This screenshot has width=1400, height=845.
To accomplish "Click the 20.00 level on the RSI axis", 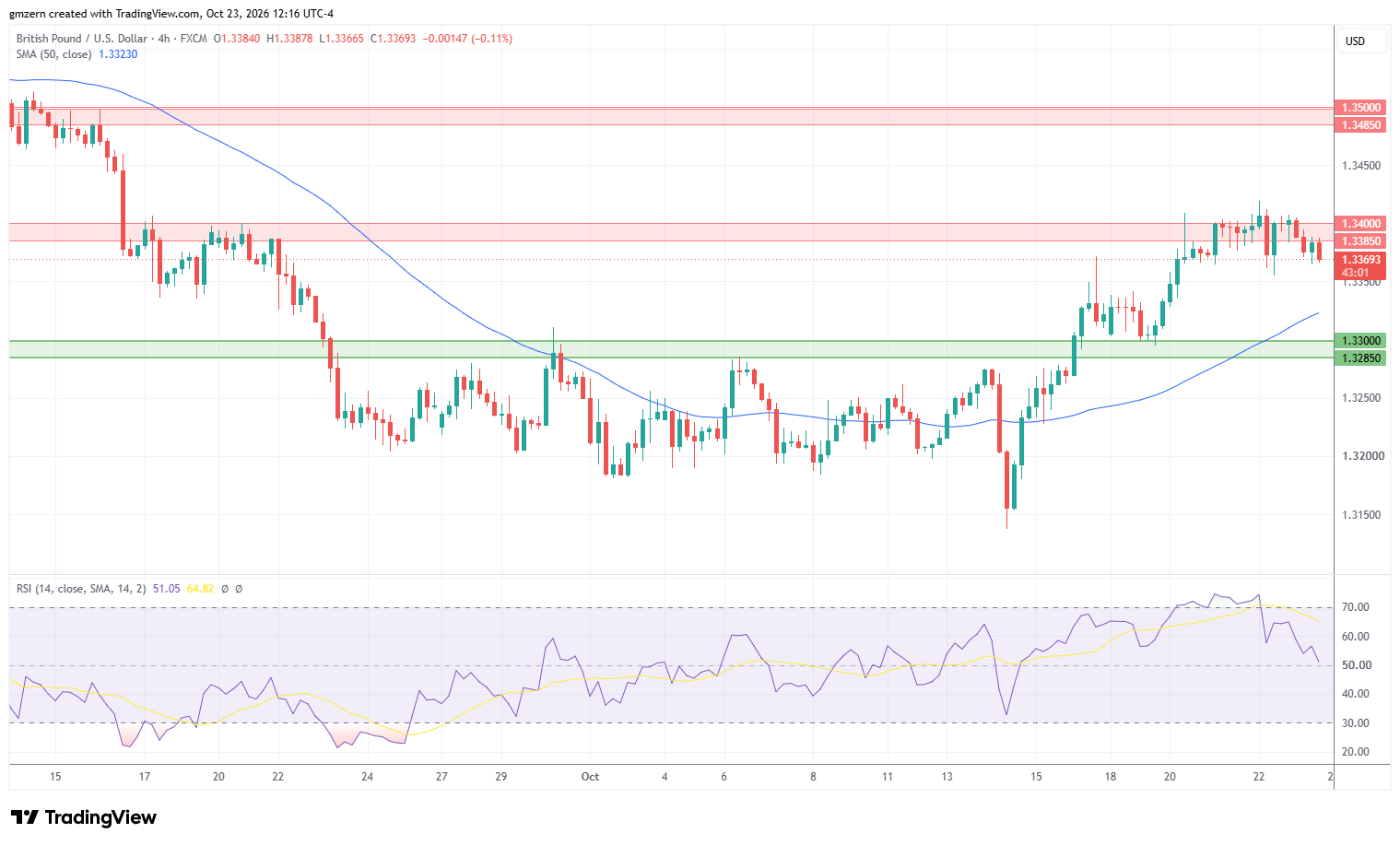I will point(1356,752).
